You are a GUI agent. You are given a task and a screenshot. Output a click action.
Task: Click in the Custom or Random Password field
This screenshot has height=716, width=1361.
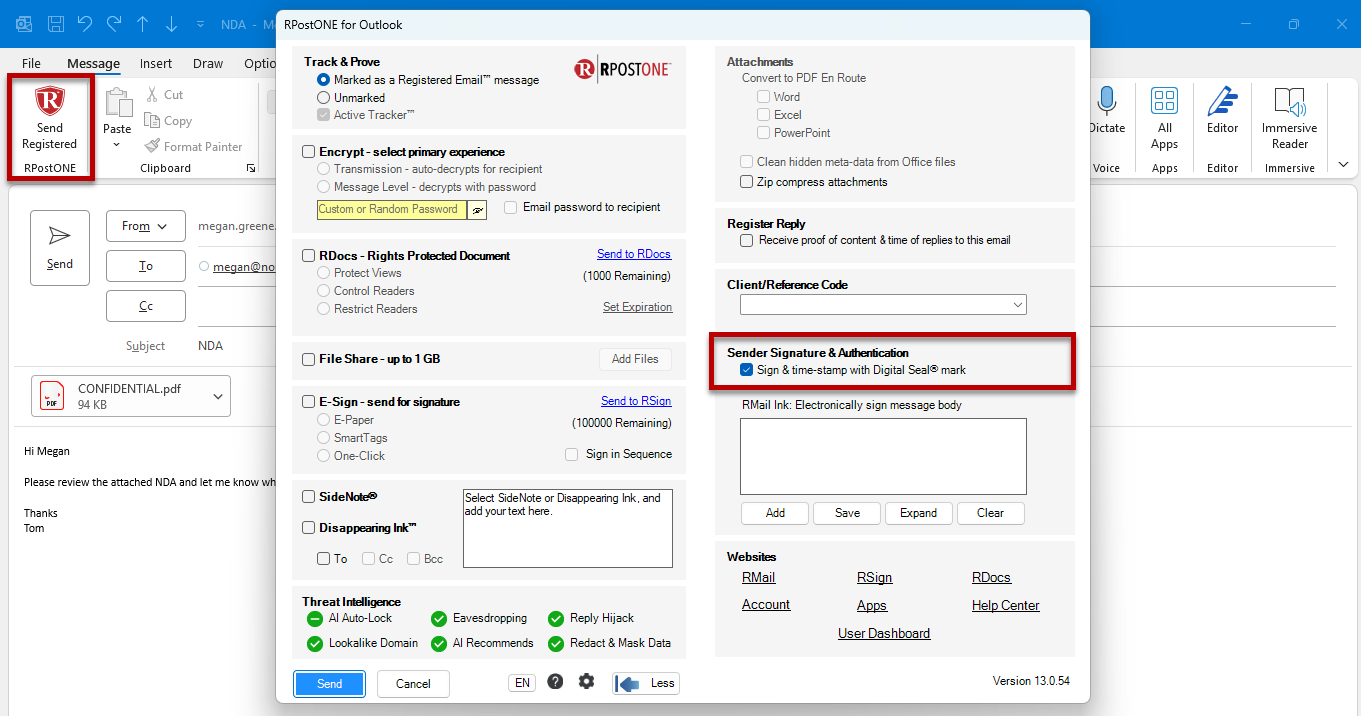pyautogui.click(x=392, y=209)
